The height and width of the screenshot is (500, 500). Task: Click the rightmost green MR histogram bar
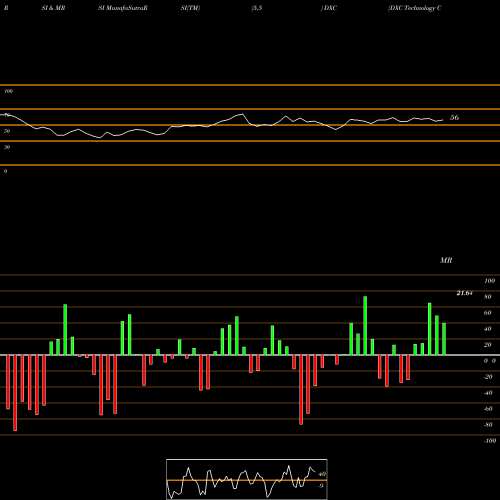pyautogui.click(x=444, y=339)
